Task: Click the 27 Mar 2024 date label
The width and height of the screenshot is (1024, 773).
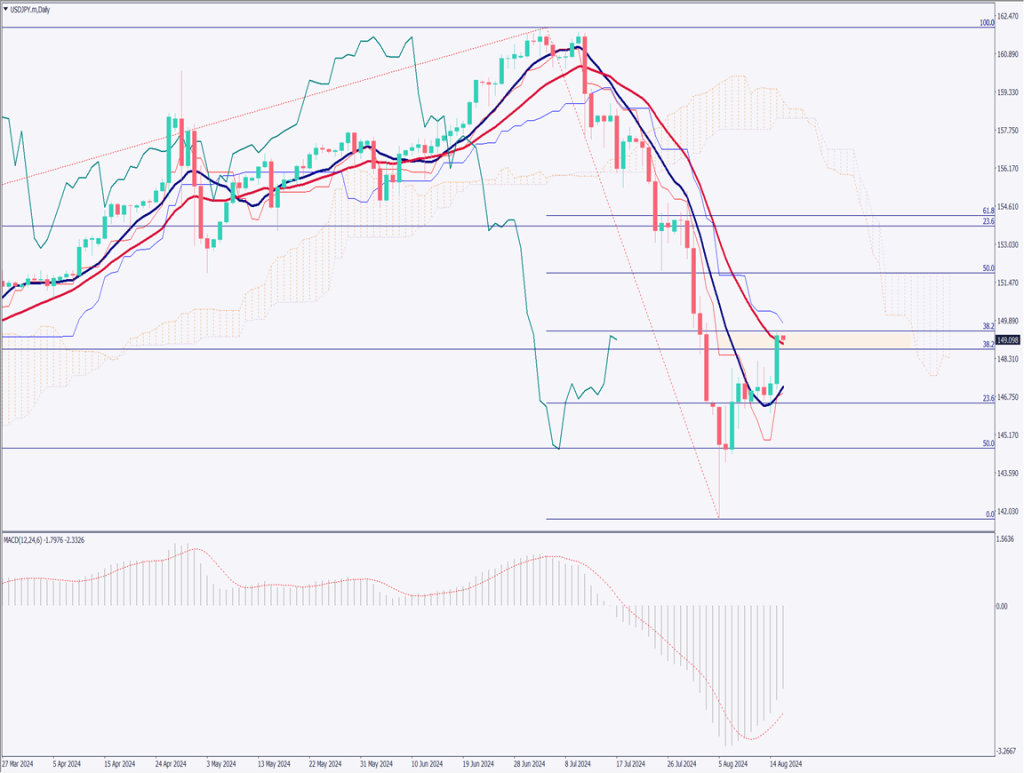Action: (19, 764)
